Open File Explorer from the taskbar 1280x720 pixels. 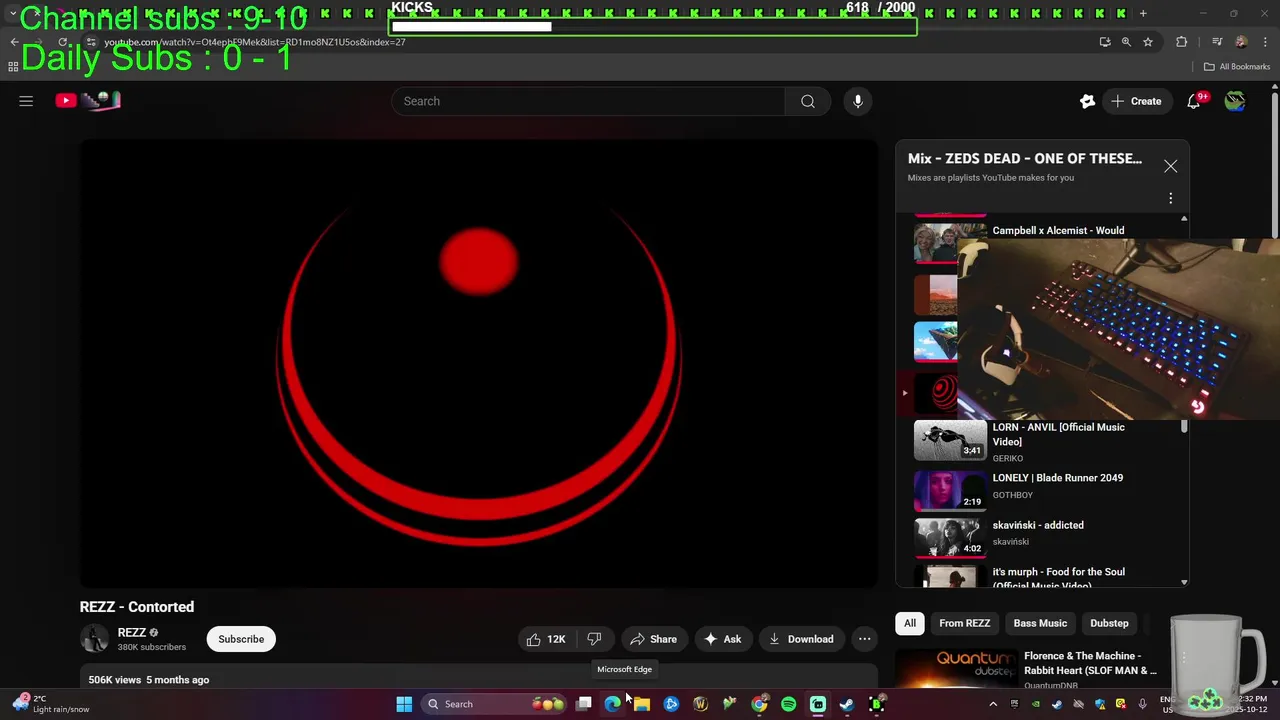click(642, 704)
